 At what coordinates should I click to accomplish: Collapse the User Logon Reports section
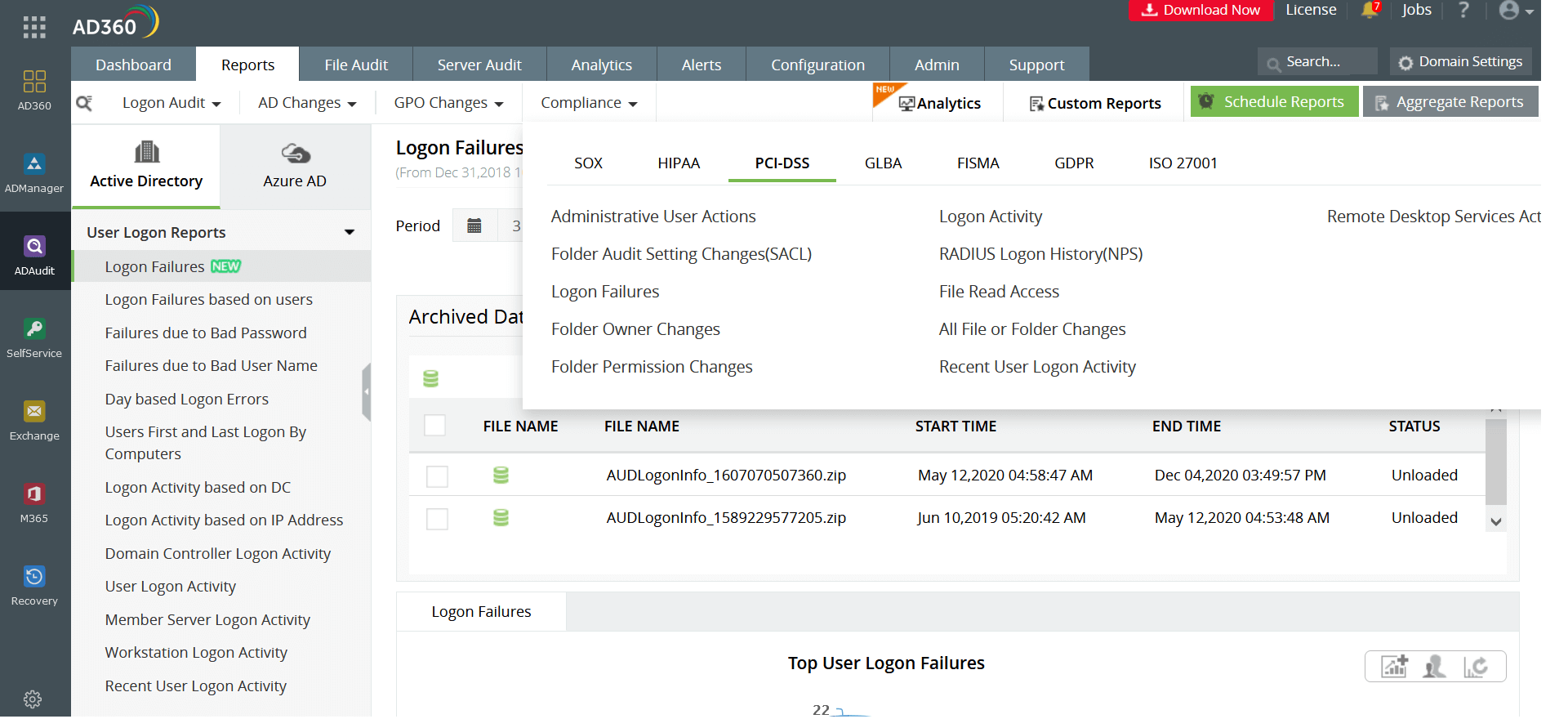pyautogui.click(x=350, y=233)
